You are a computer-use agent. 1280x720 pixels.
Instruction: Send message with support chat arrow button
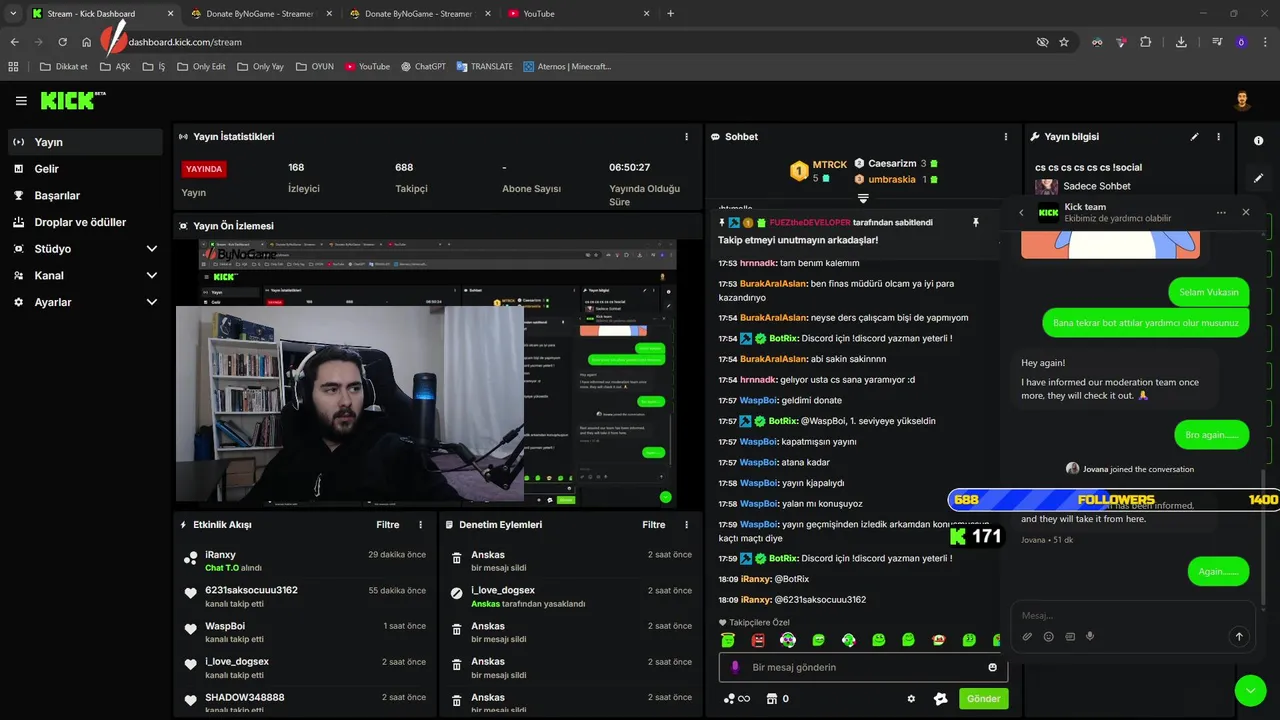click(x=1239, y=637)
